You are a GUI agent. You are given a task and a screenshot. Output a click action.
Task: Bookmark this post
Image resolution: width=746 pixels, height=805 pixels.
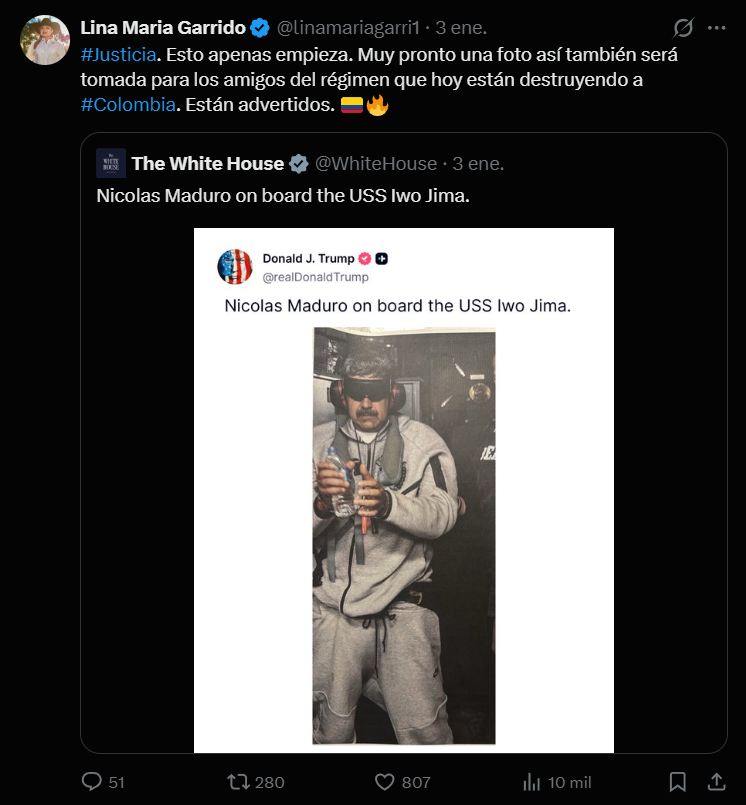(x=677, y=781)
